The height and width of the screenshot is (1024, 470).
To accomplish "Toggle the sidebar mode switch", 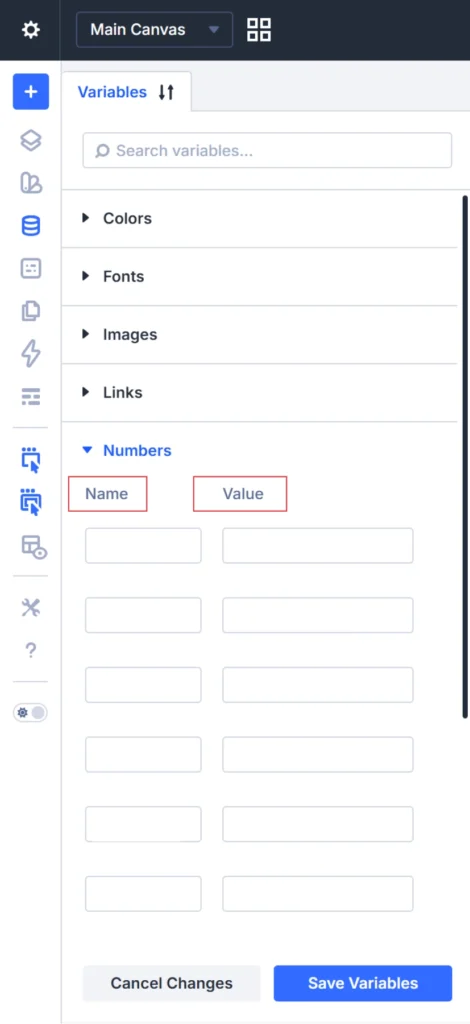I will 31,712.
